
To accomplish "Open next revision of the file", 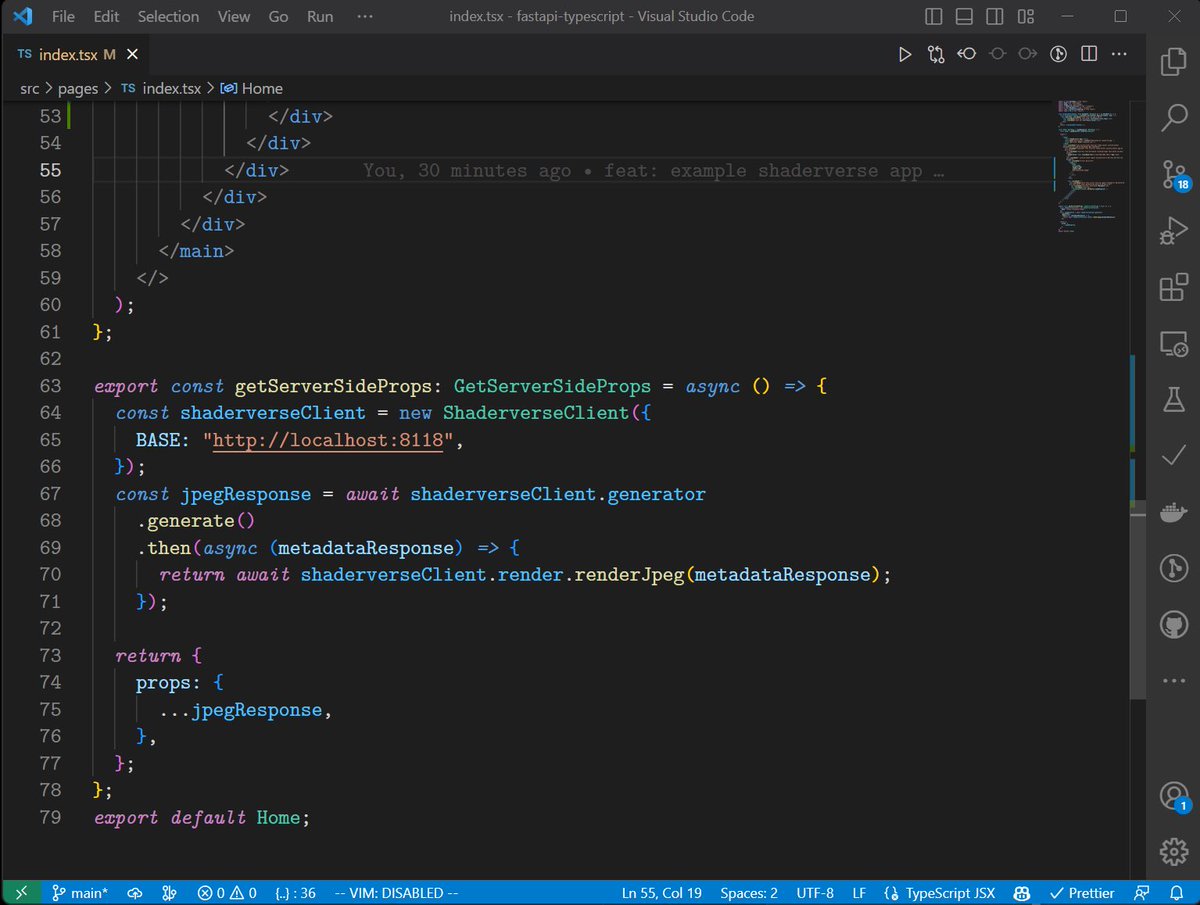I will coord(1027,54).
